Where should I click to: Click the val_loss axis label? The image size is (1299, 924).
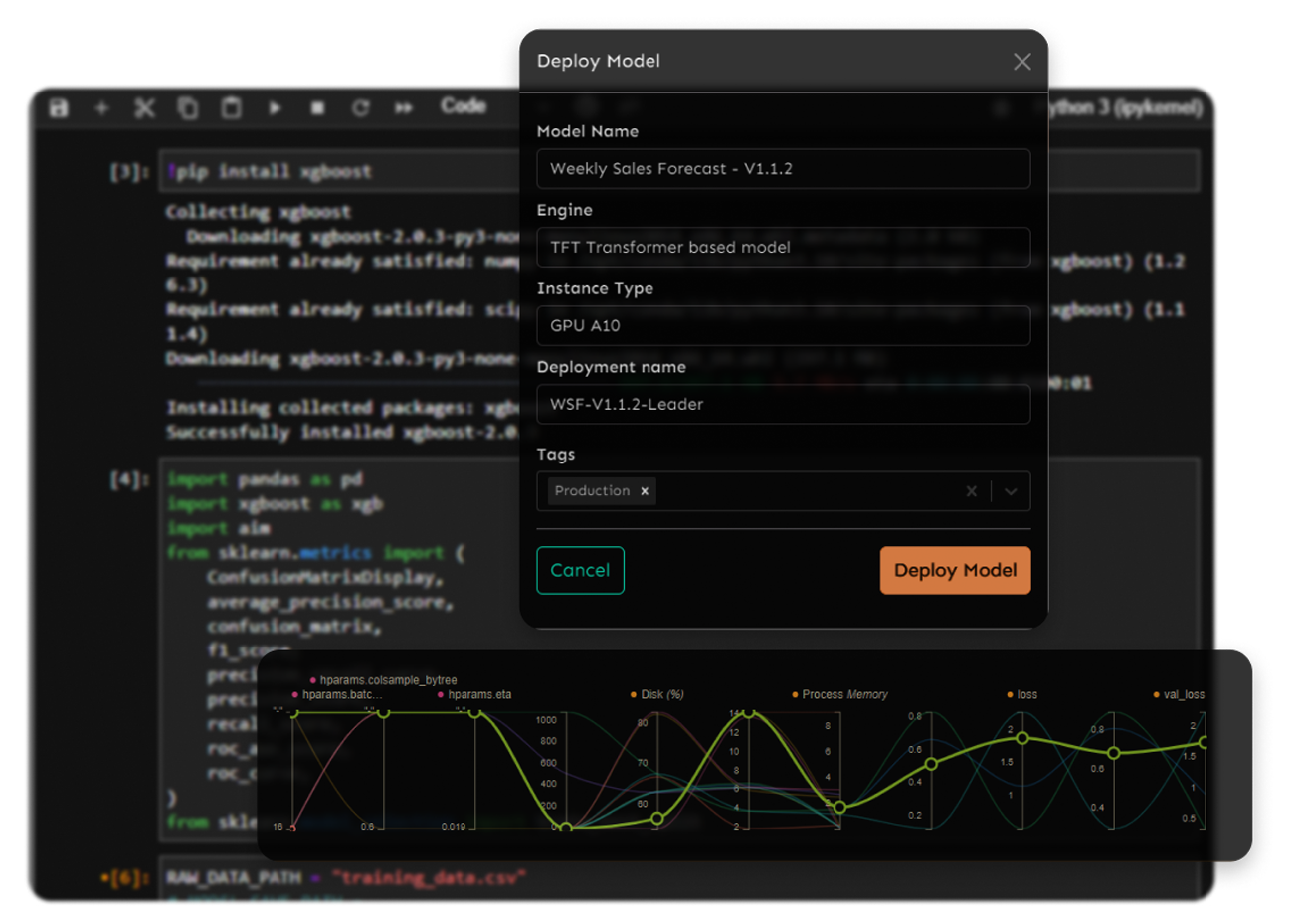click(1184, 694)
